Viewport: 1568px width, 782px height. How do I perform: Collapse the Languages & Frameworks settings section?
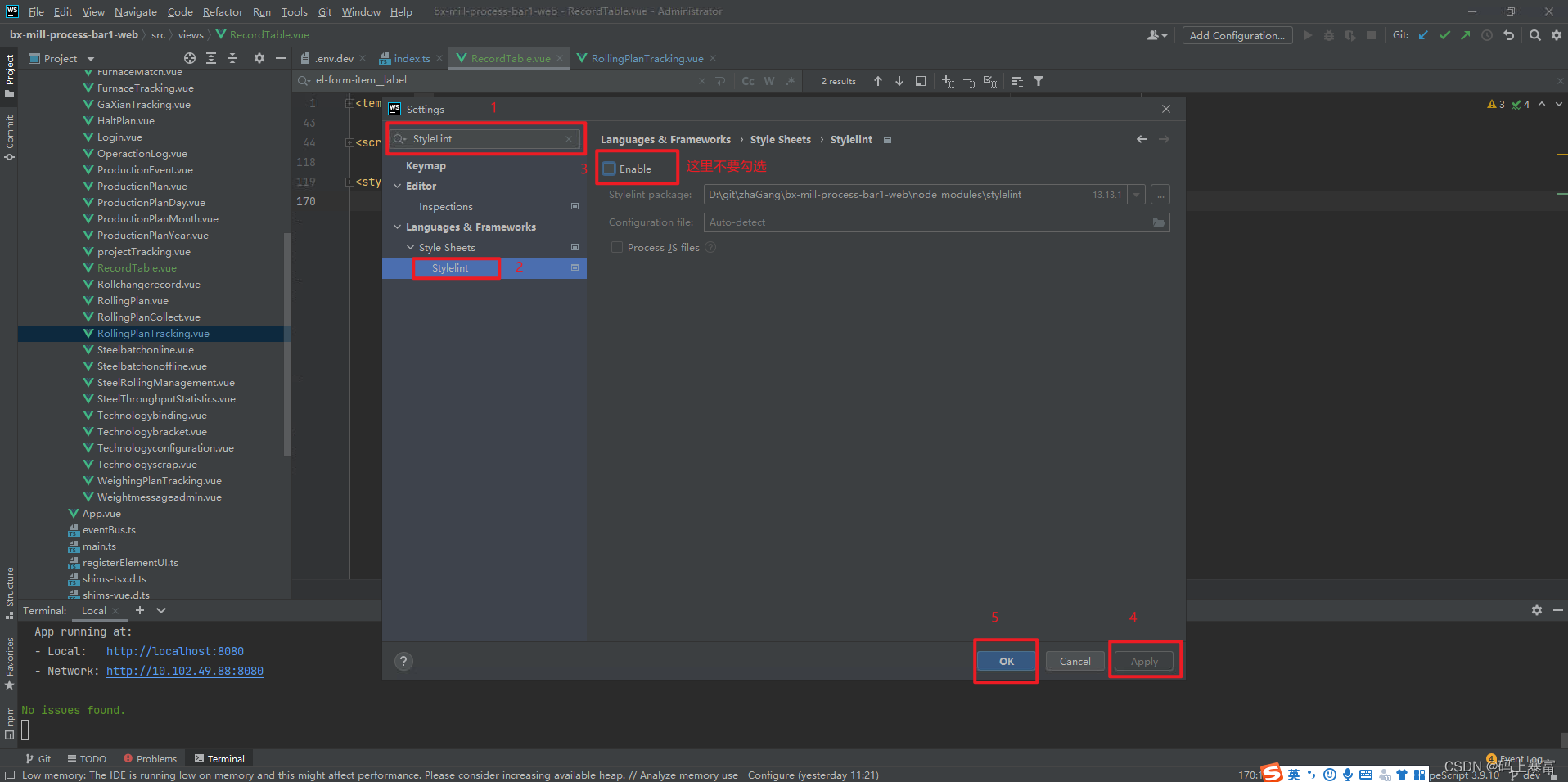pos(398,227)
